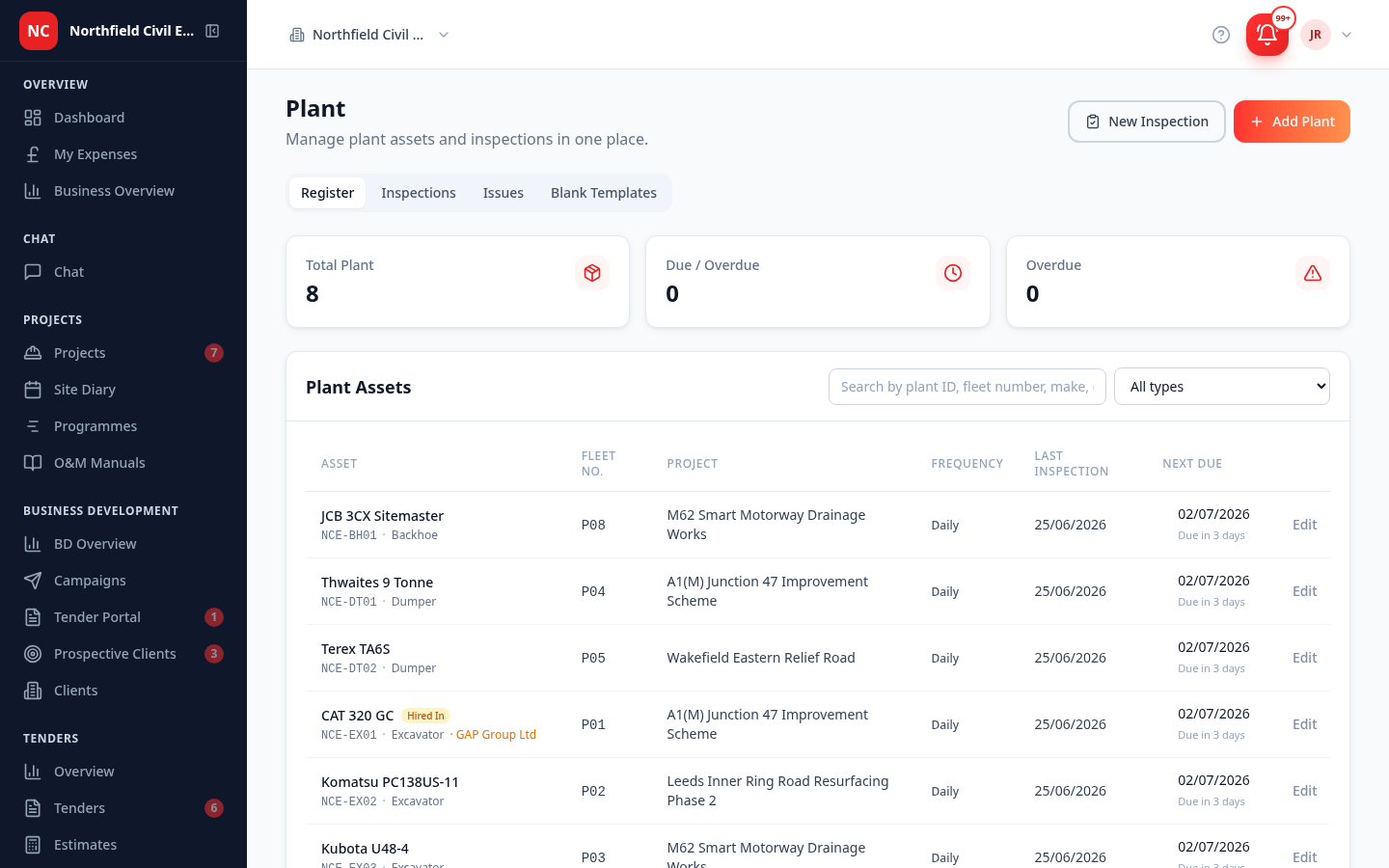Screen dimensions: 1389x868
Task: Focus the plant search input field
Action: 967,387
